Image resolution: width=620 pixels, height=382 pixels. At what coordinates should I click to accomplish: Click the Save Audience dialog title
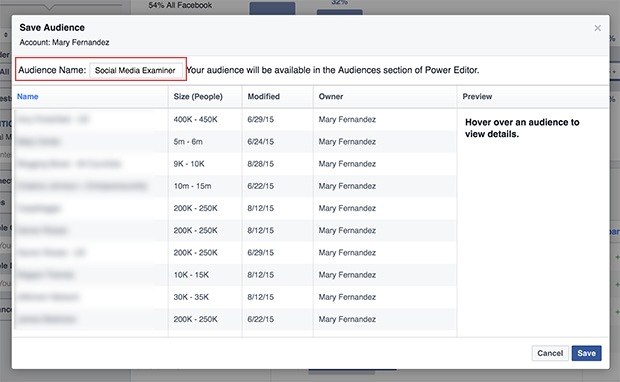click(52, 27)
